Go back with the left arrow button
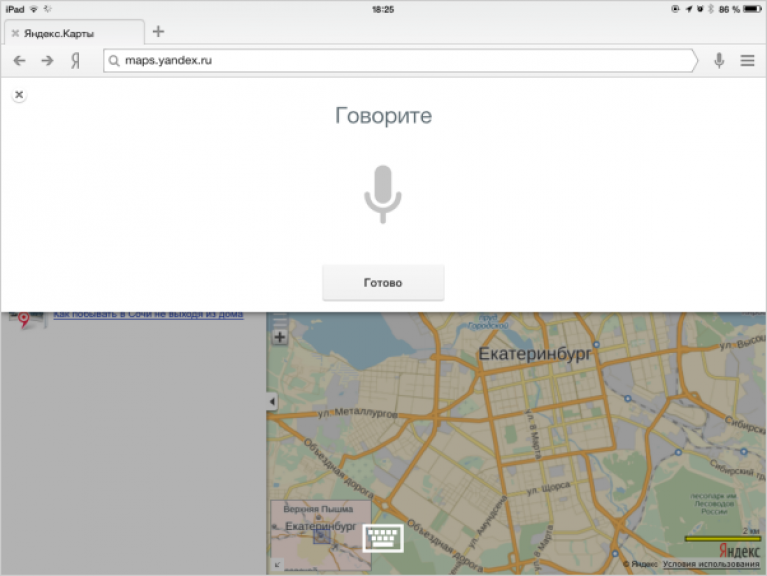Screen dimensions: 767x576 click(20, 61)
